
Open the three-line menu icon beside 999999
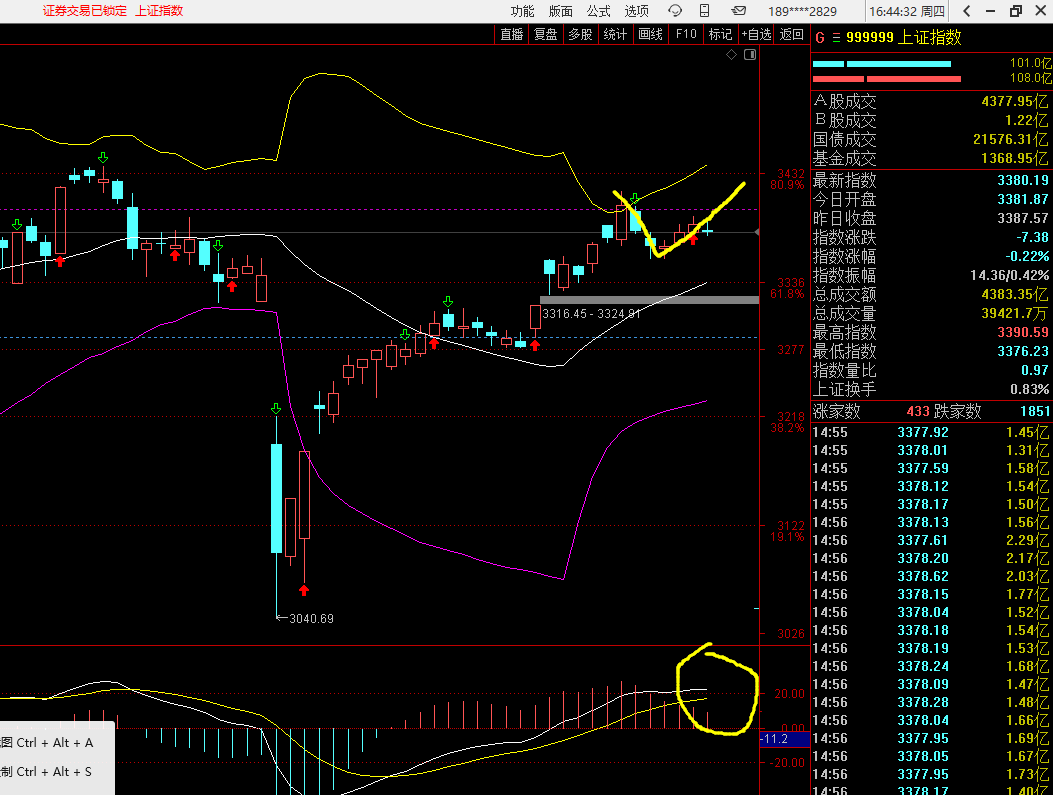pyautogui.click(x=836, y=38)
